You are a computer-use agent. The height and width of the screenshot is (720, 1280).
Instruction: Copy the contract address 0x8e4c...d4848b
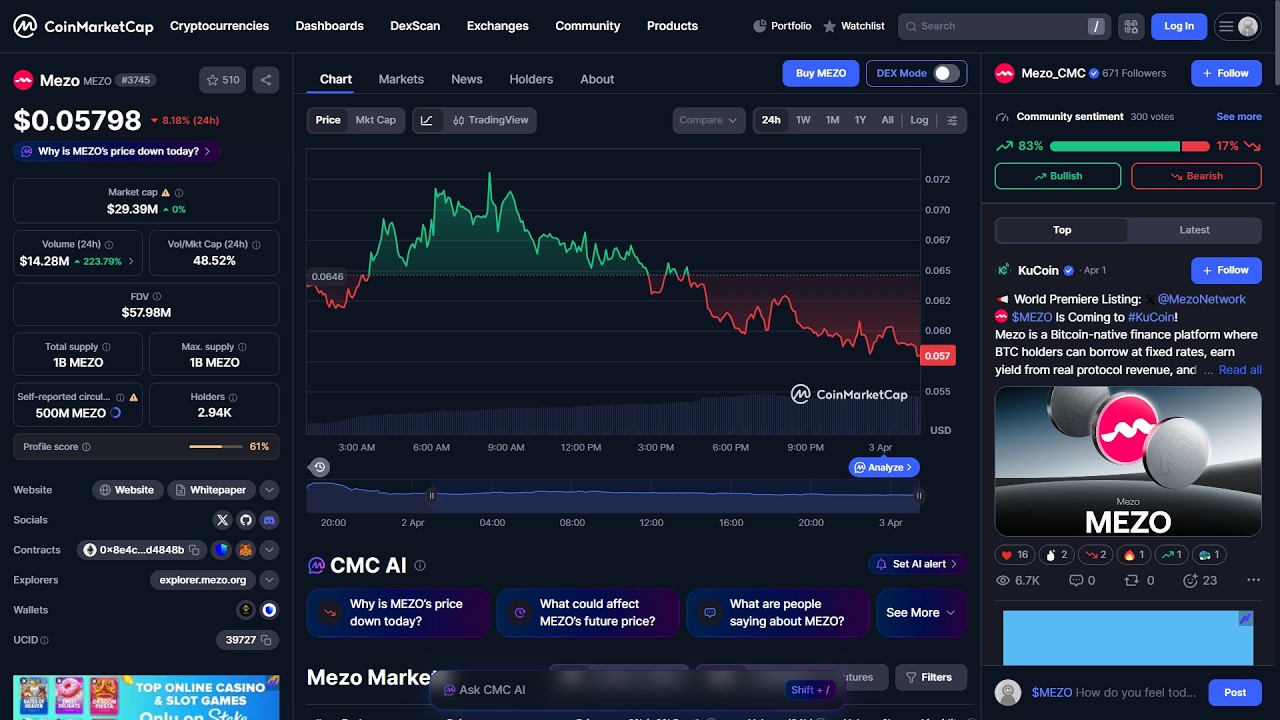point(195,550)
